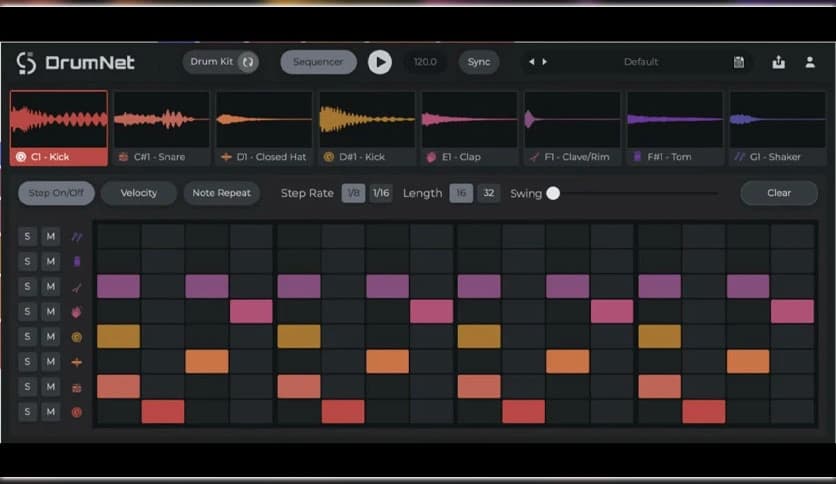Click the DrumNet logo icon
Viewport: 836px width, 484px height.
pos(26,62)
